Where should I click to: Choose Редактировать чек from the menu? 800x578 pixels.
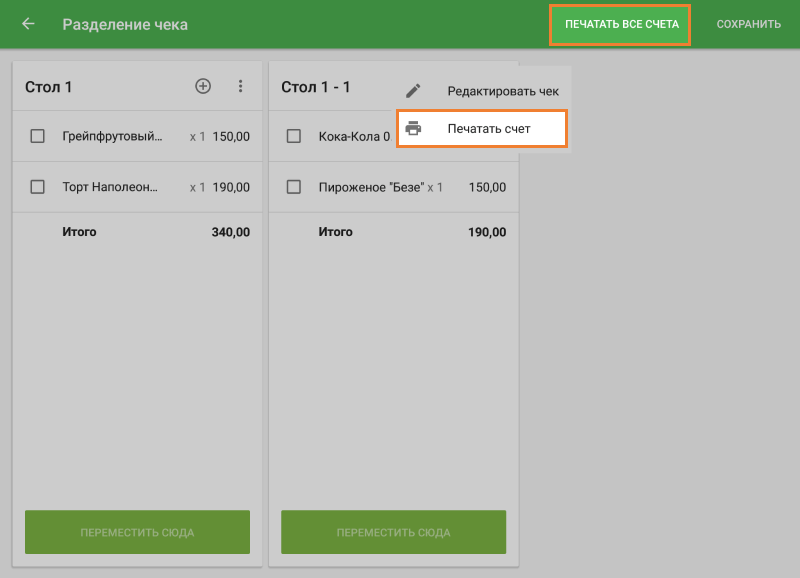(502, 91)
